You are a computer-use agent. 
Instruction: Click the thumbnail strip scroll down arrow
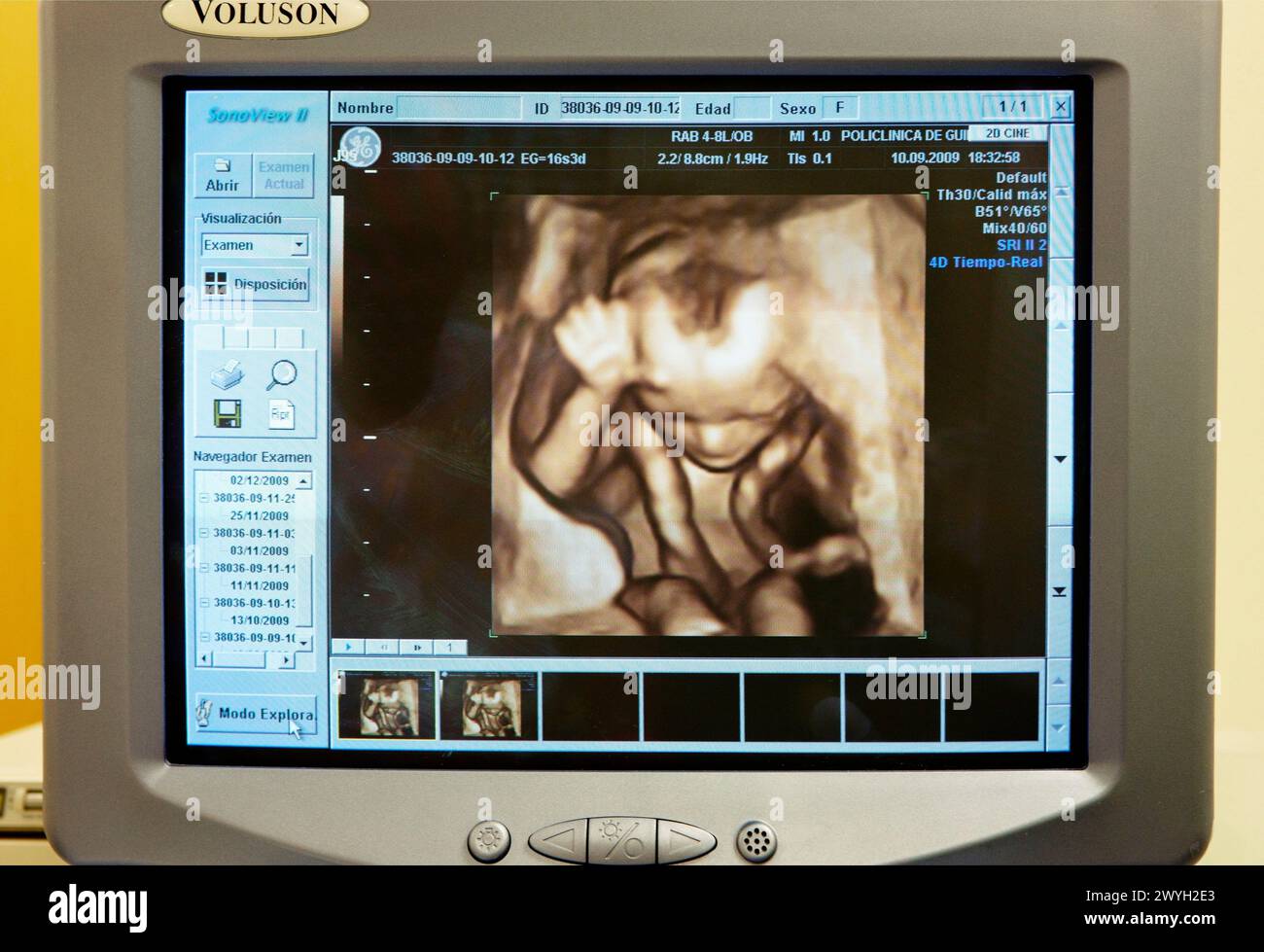click(x=1059, y=728)
